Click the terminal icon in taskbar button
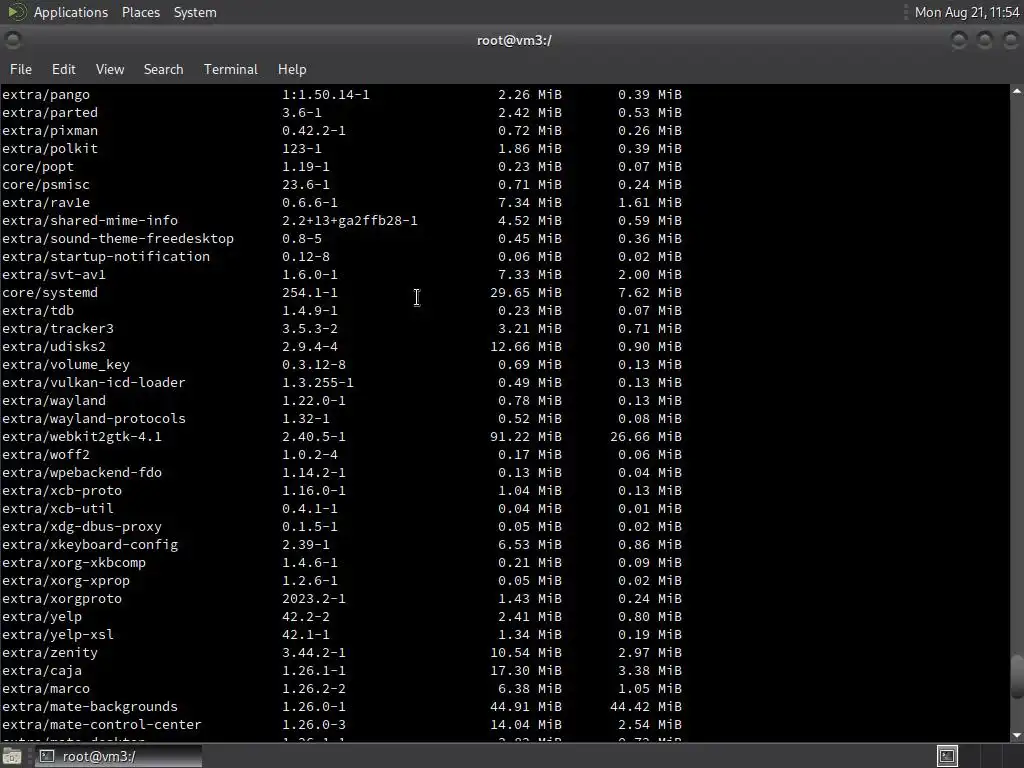 coord(47,756)
